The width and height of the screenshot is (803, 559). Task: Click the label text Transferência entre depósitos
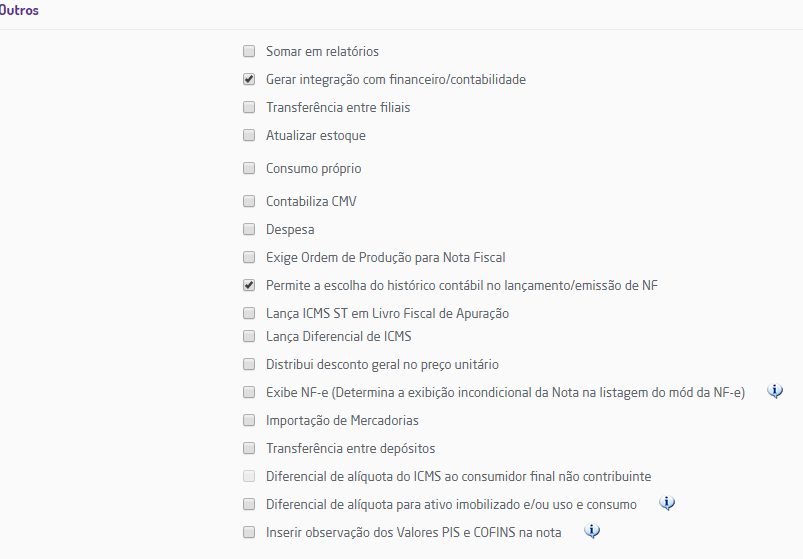tap(350, 448)
